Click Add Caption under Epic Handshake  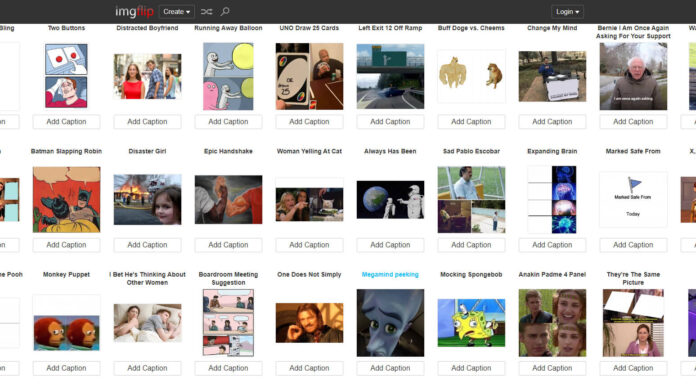(228, 245)
